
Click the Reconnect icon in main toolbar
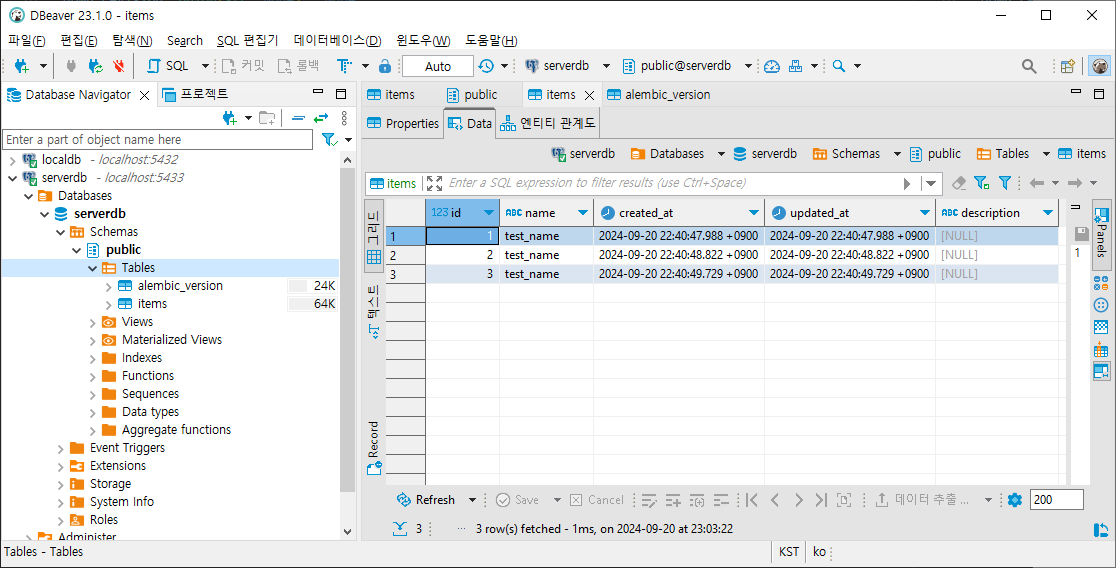click(x=95, y=66)
